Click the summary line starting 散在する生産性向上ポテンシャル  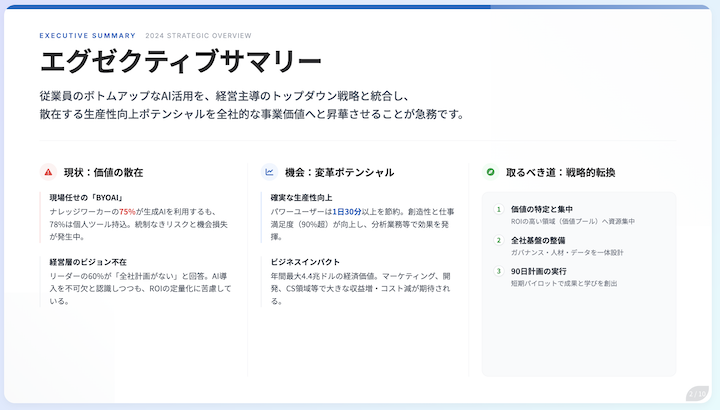(x=252, y=114)
